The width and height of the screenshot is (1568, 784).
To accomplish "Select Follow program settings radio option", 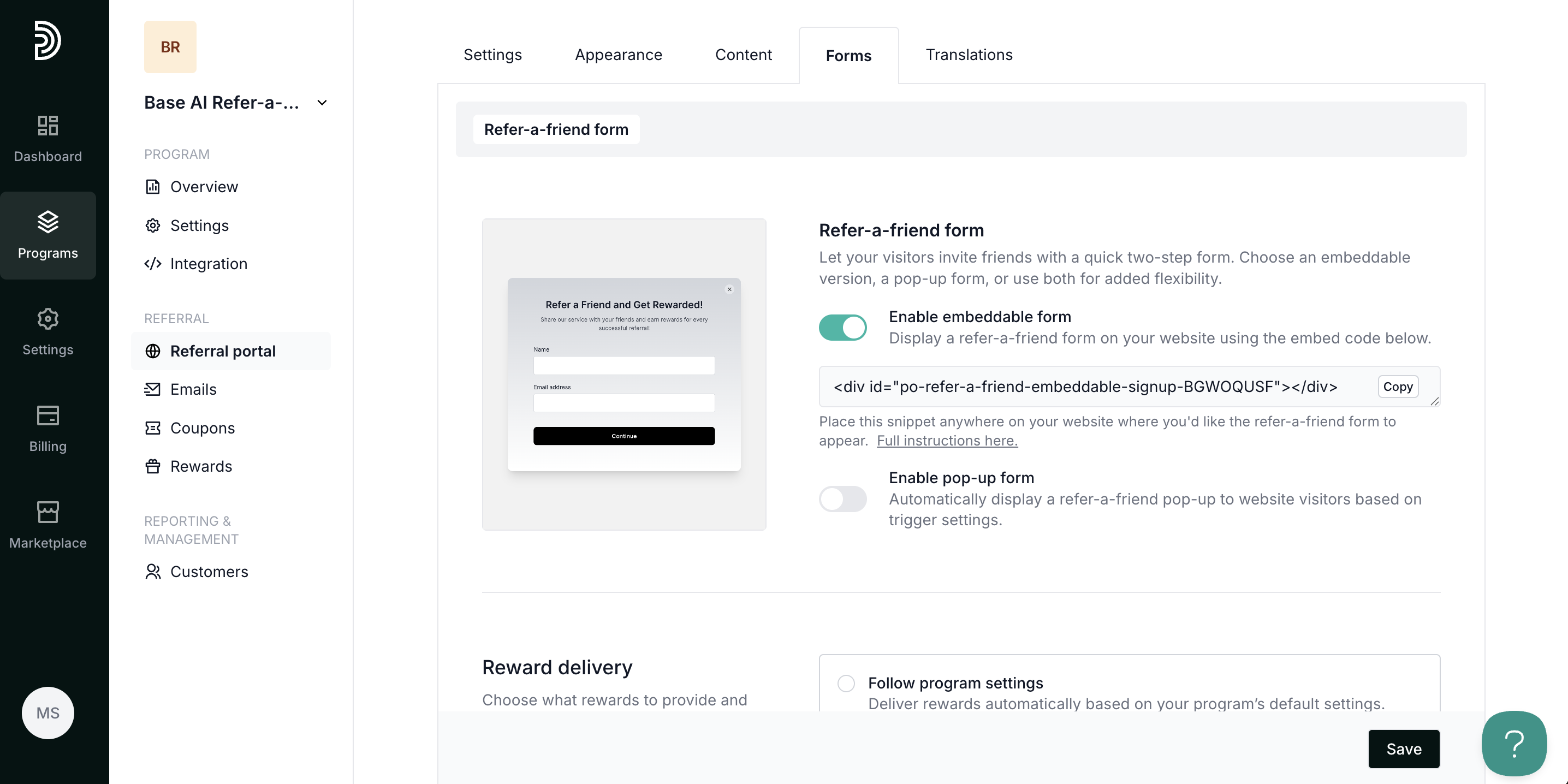I will pos(846,683).
